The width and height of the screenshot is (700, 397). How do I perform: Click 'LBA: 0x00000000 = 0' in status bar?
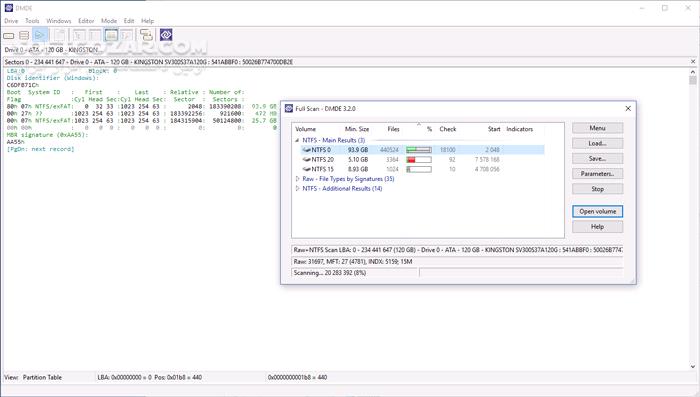pos(125,377)
